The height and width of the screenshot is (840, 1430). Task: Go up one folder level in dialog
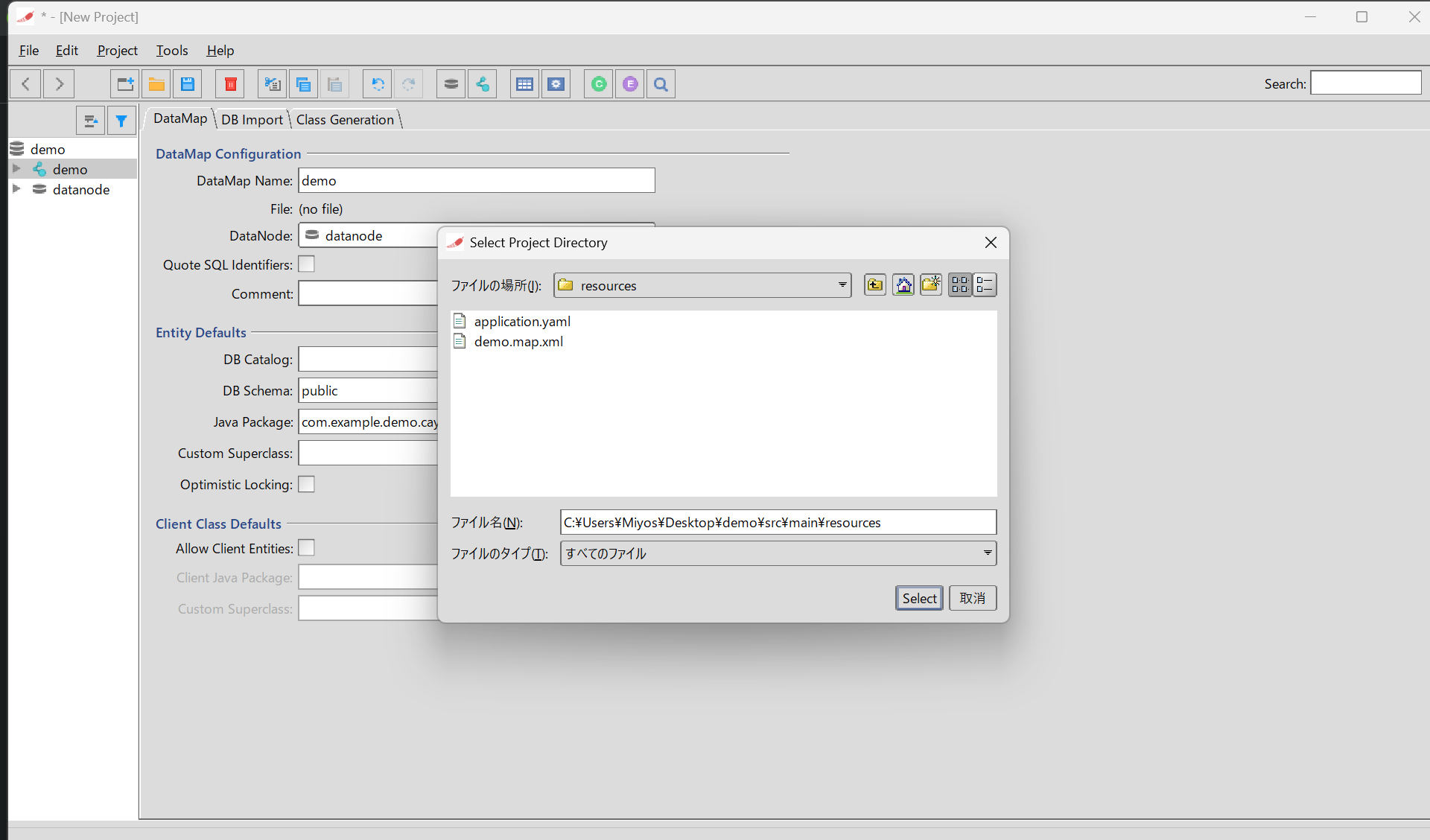[x=875, y=285]
